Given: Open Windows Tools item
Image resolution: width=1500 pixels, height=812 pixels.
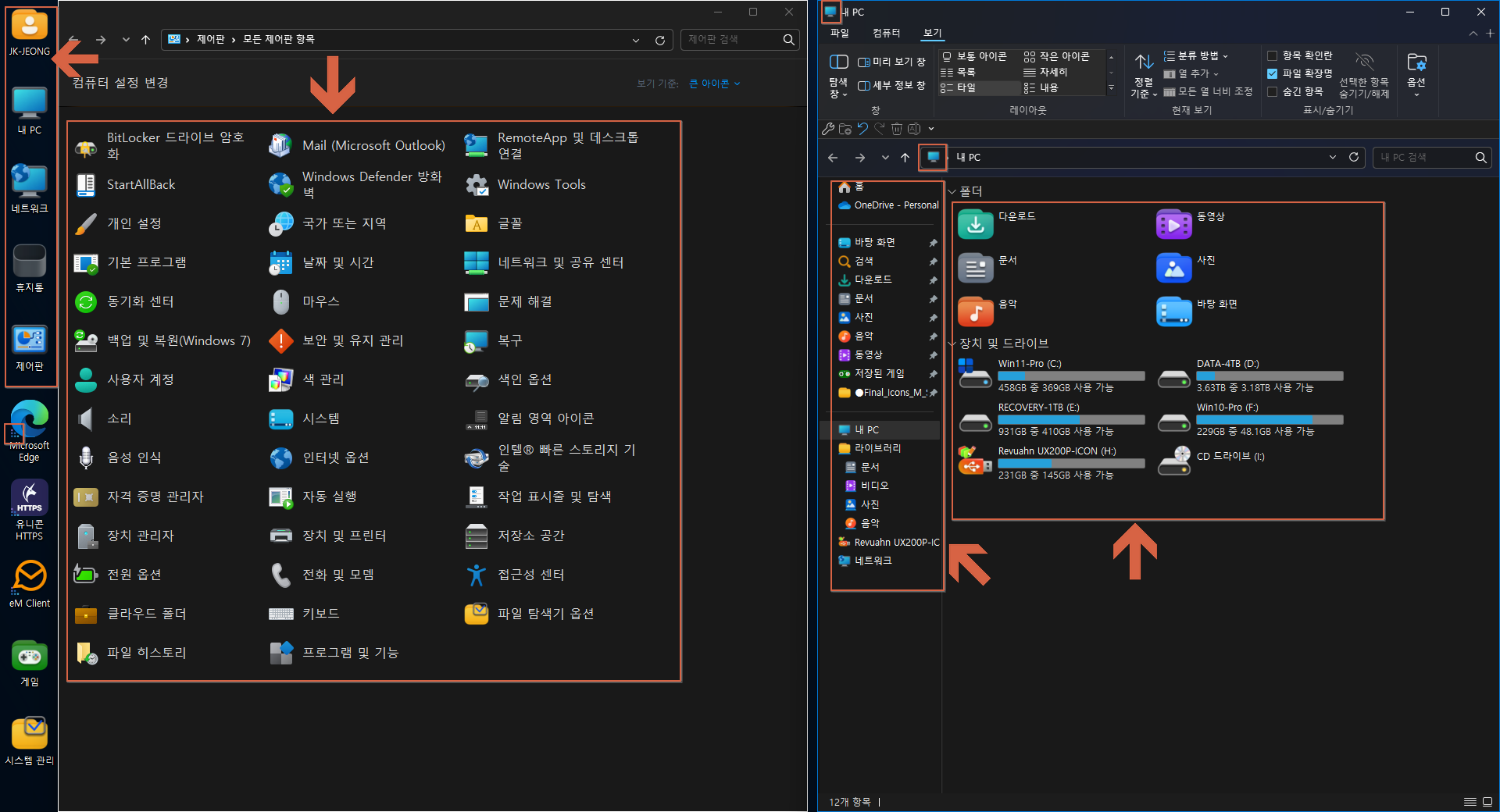Looking at the screenshot, I should [x=525, y=184].
